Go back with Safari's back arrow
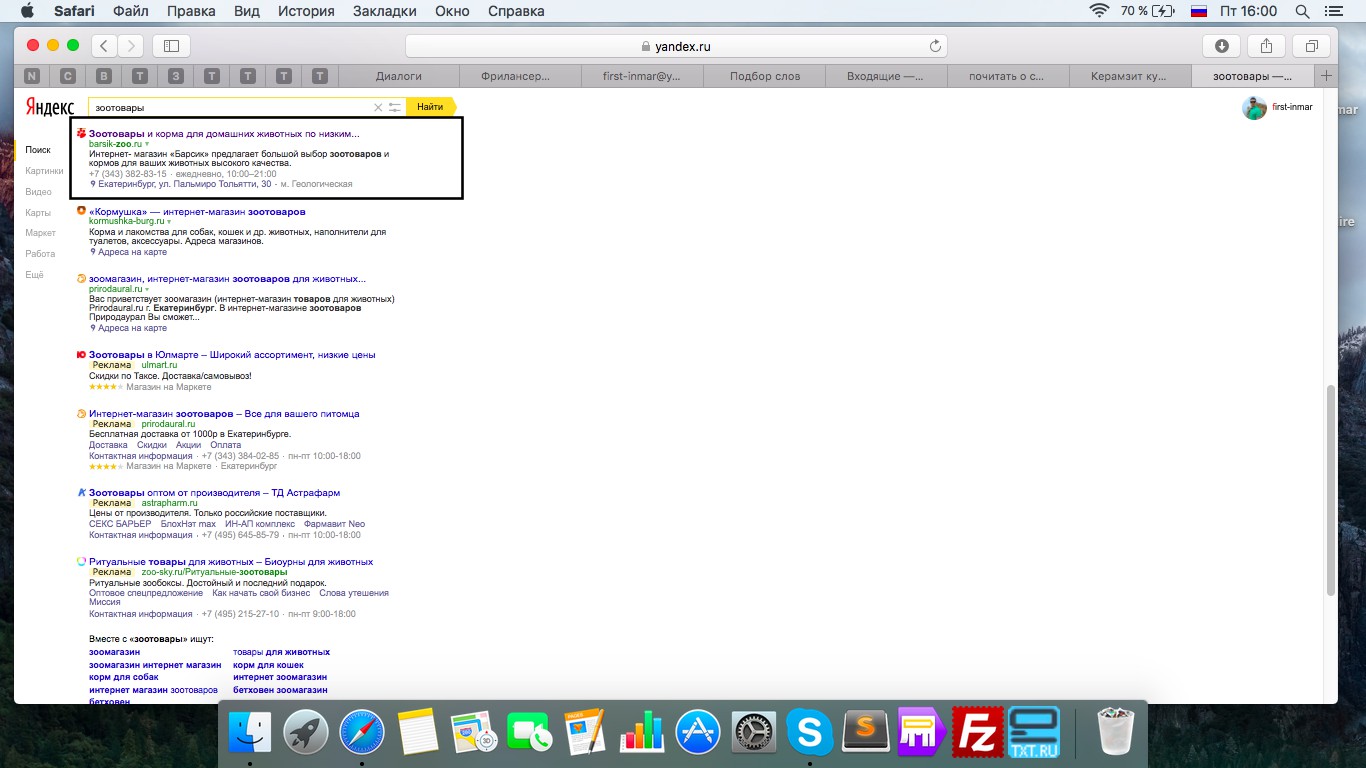Viewport: 1366px width, 768px height. [105, 46]
